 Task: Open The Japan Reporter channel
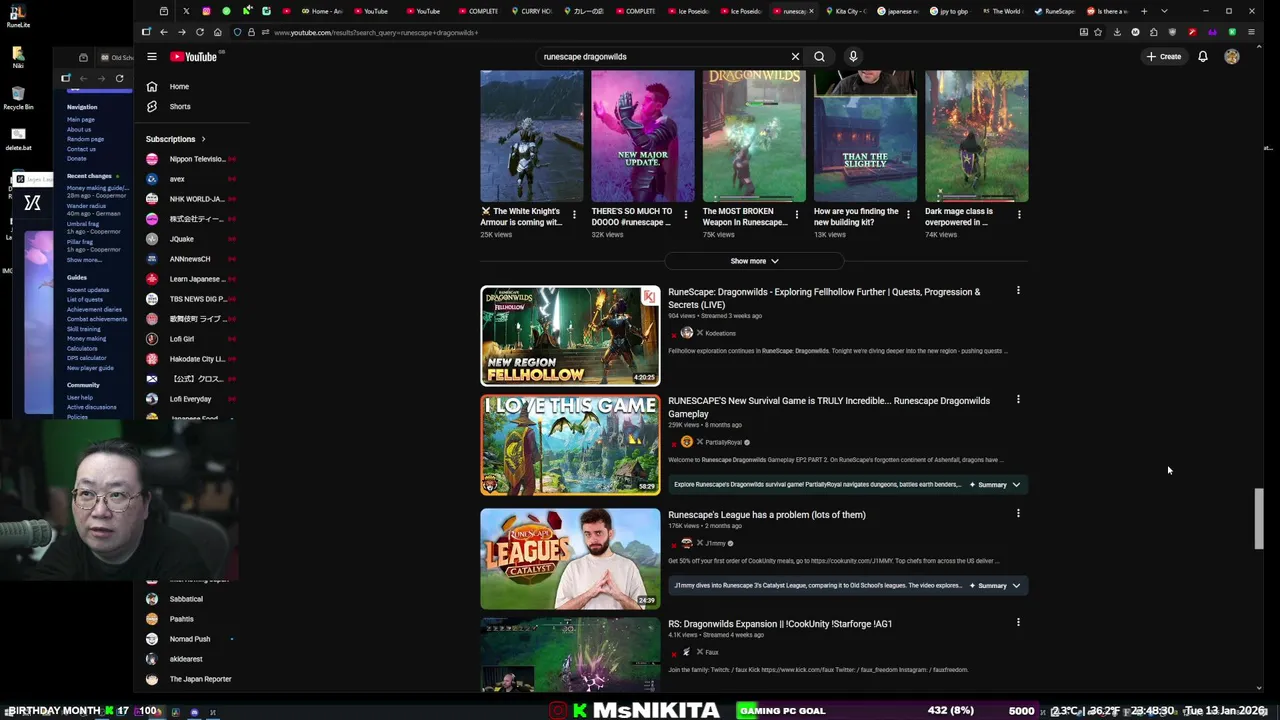tap(190, 679)
